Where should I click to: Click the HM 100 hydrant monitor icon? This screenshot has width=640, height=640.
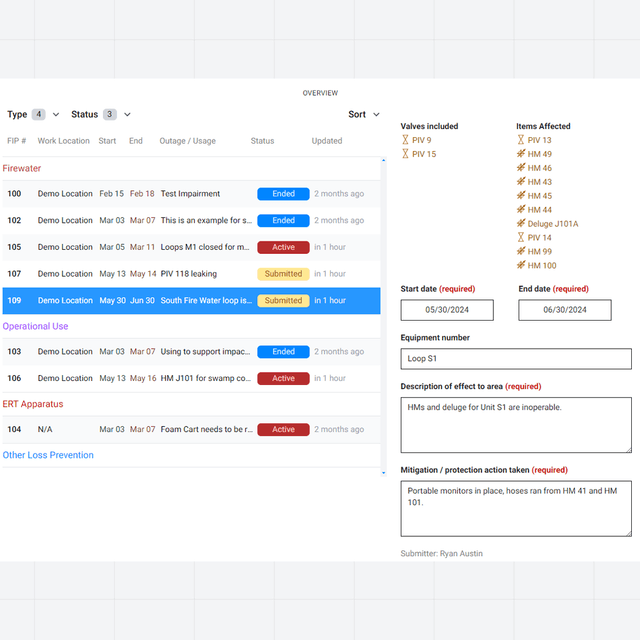click(x=521, y=265)
